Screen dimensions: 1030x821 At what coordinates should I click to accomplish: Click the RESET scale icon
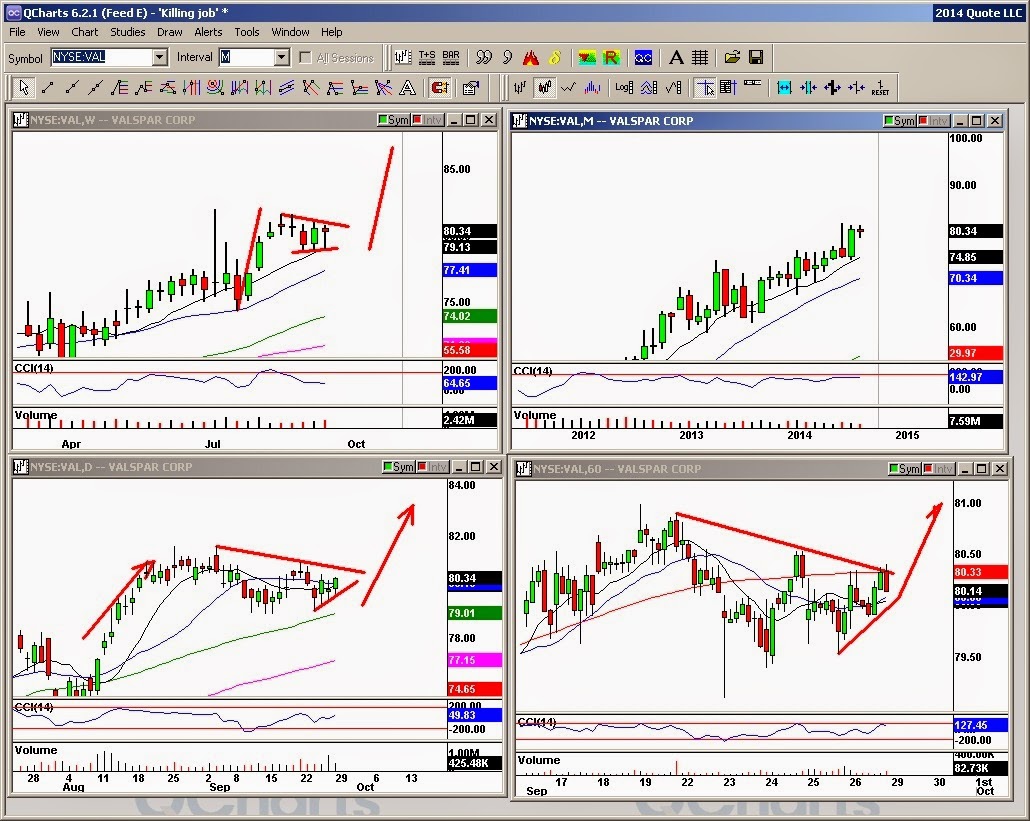click(x=880, y=87)
